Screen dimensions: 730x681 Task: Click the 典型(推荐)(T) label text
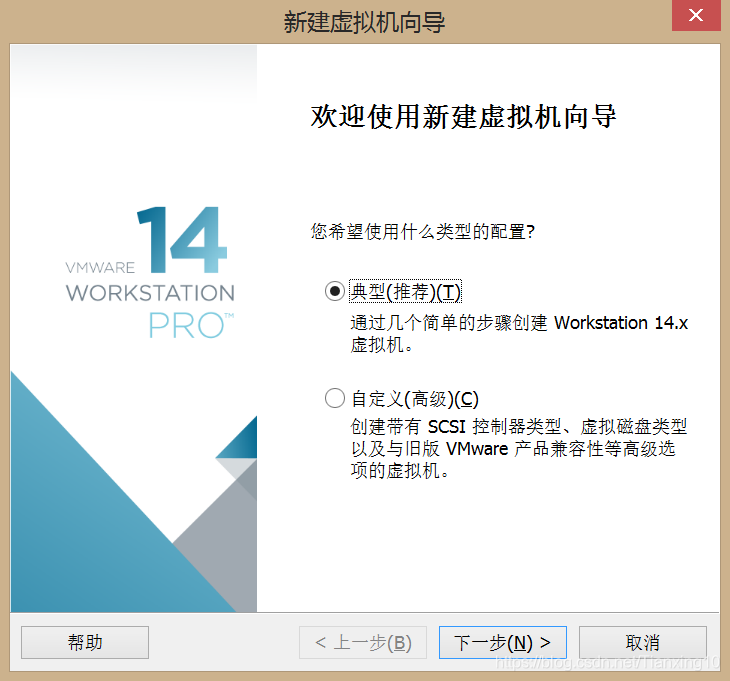[406, 292]
